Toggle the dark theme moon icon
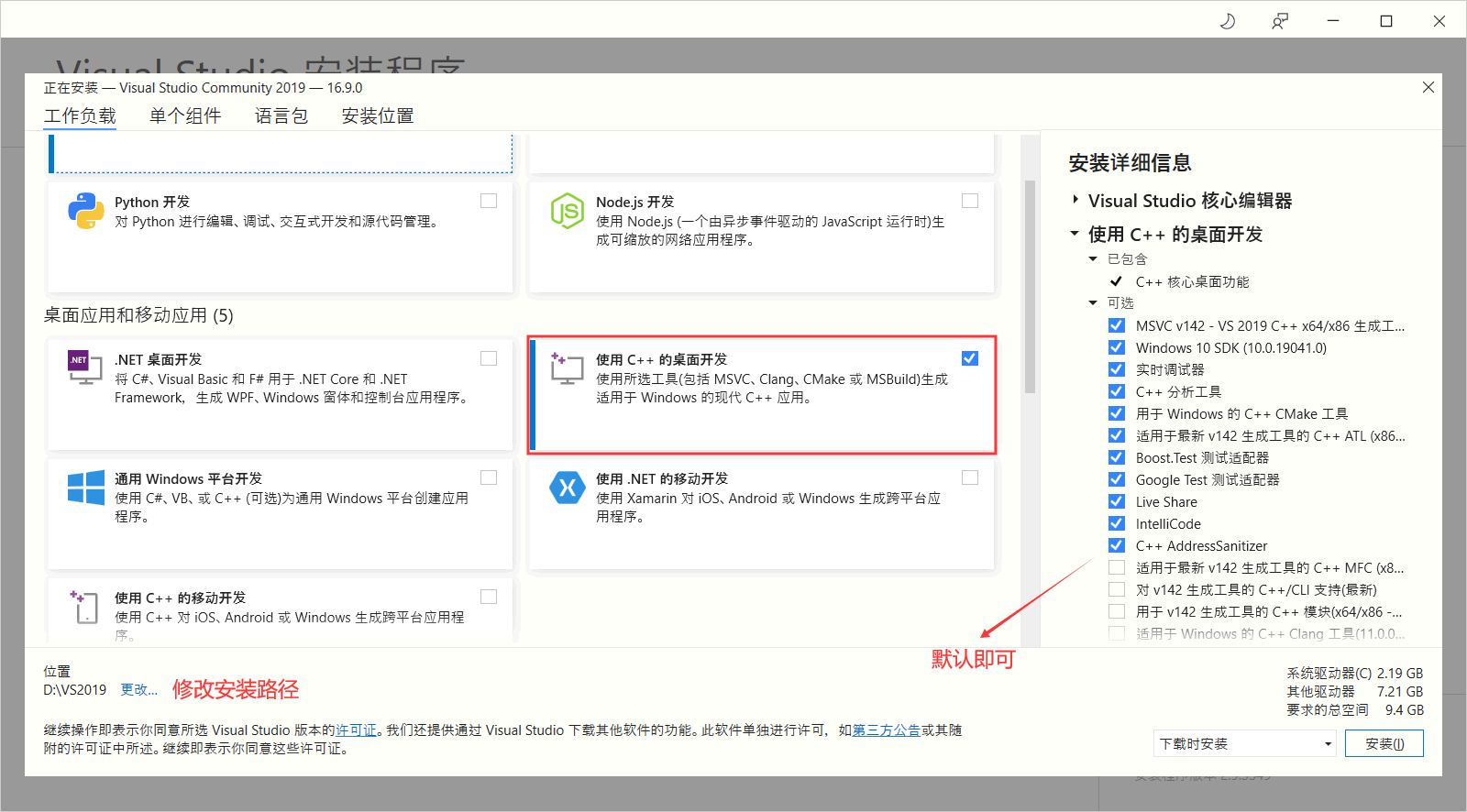Screen dimensions: 1467x812 [x=1227, y=20]
